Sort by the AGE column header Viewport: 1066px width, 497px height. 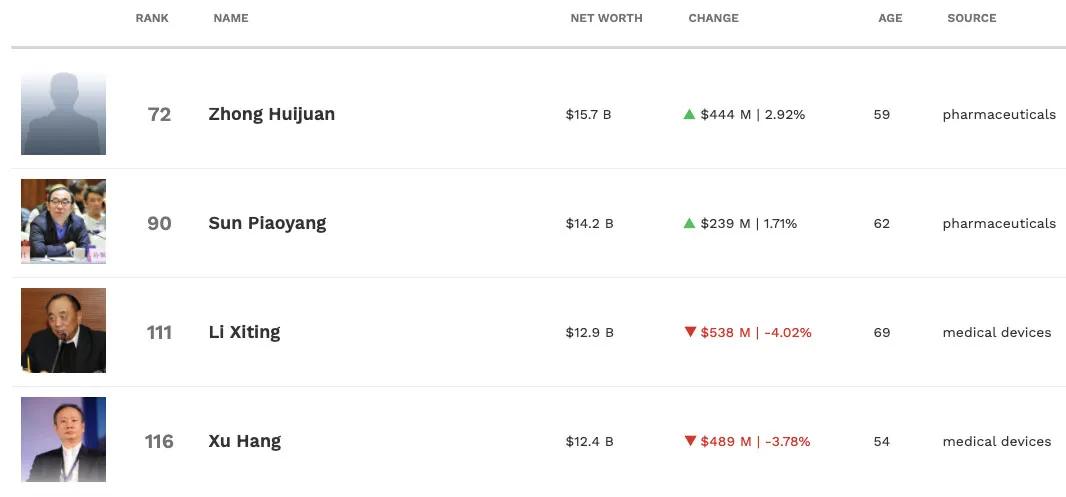pos(890,18)
